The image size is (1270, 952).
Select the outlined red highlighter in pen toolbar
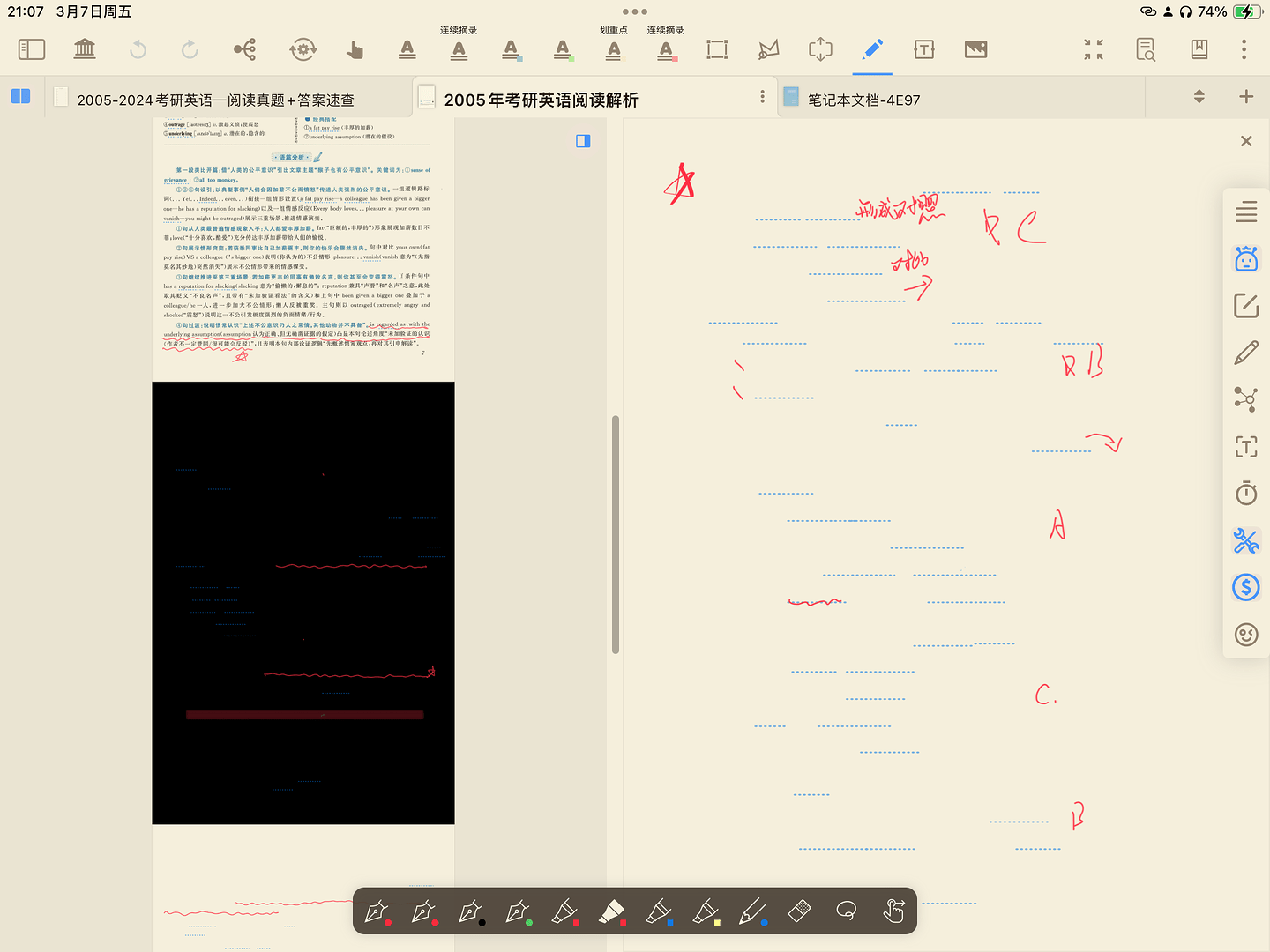coord(565,911)
